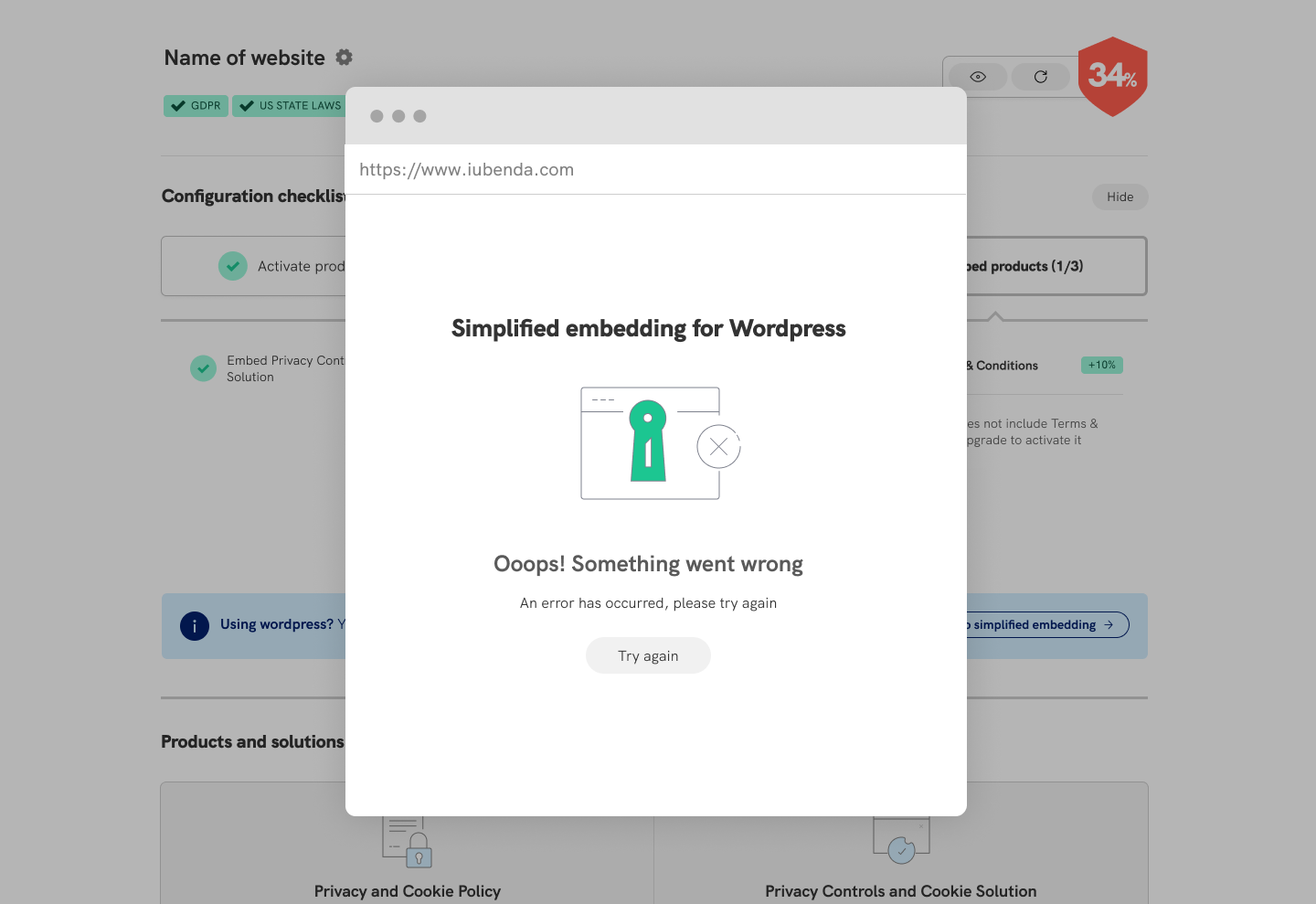Select the US STATE LAWS badge
The width and height of the screenshot is (1316, 904).
(289, 105)
